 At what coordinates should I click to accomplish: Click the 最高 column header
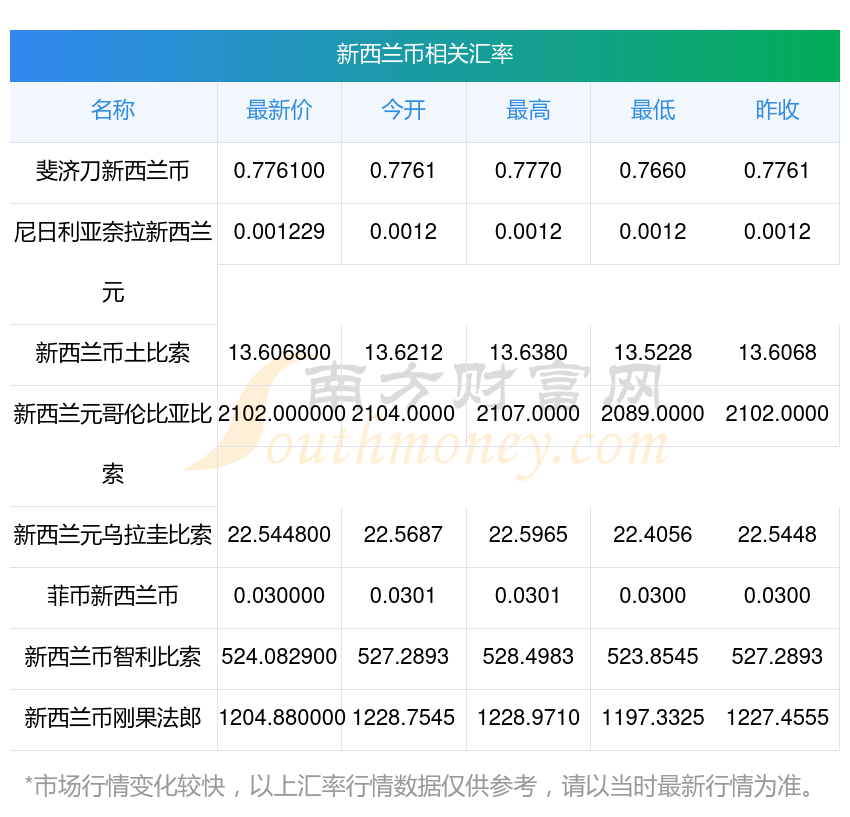tap(528, 110)
